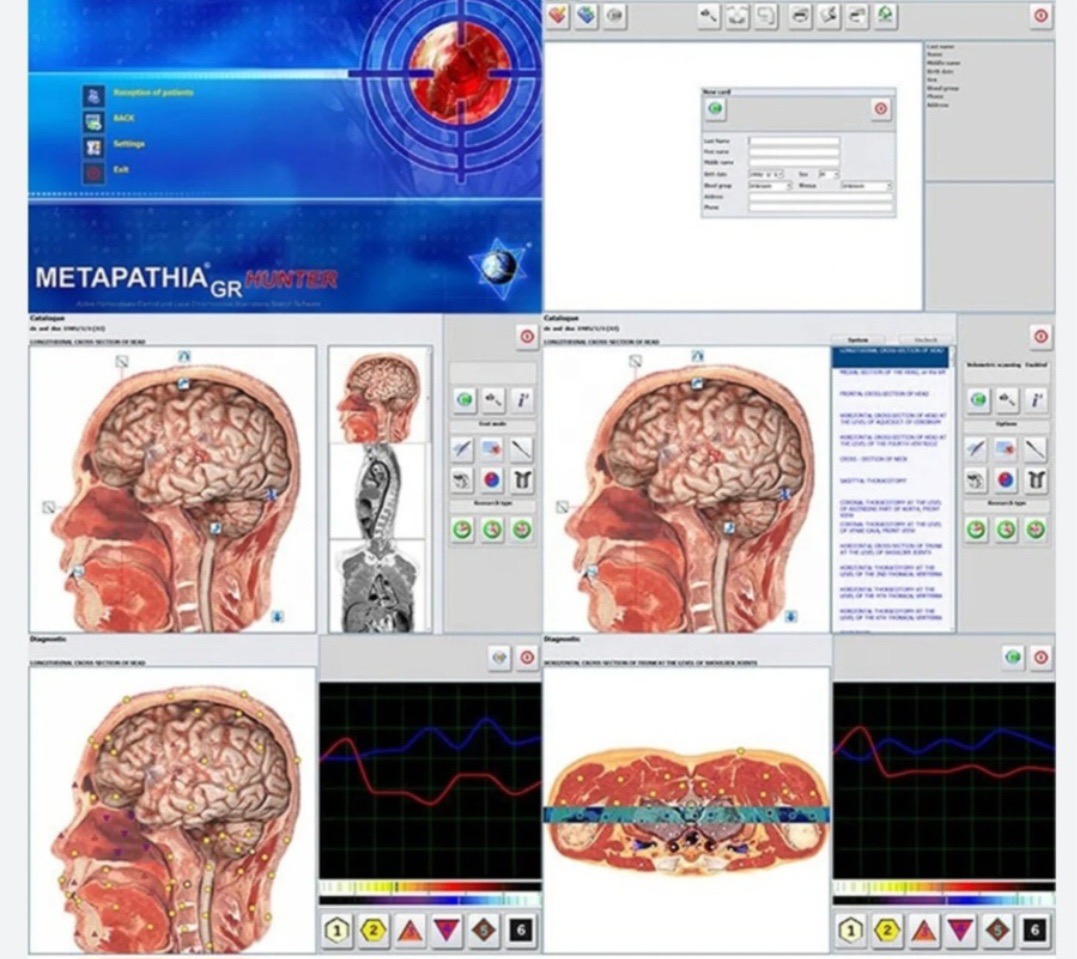Toggle inverted triangle marker level, head diagnostic
The height and width of the screenshot is (959, 1077).
point(446,930)
